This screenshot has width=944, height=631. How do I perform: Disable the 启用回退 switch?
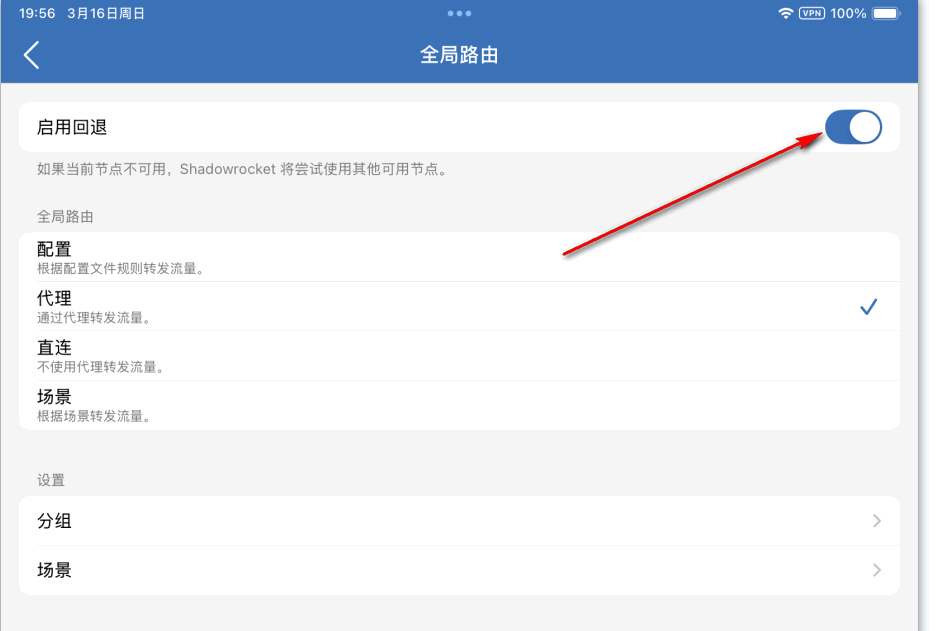click(x=853, y=127)
